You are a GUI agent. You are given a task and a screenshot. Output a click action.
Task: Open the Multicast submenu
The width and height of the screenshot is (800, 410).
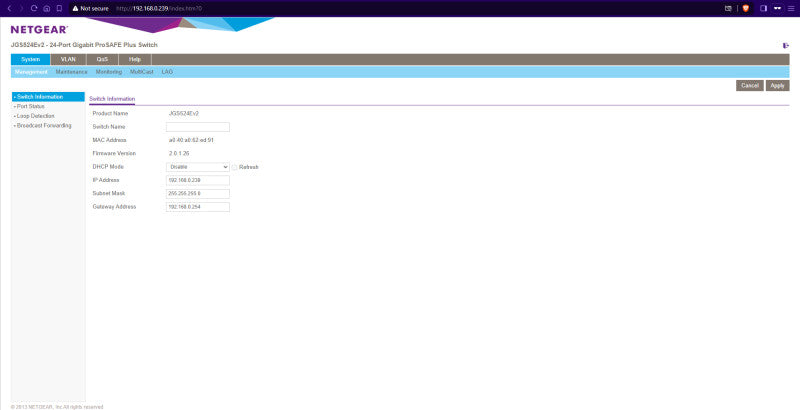141,72
